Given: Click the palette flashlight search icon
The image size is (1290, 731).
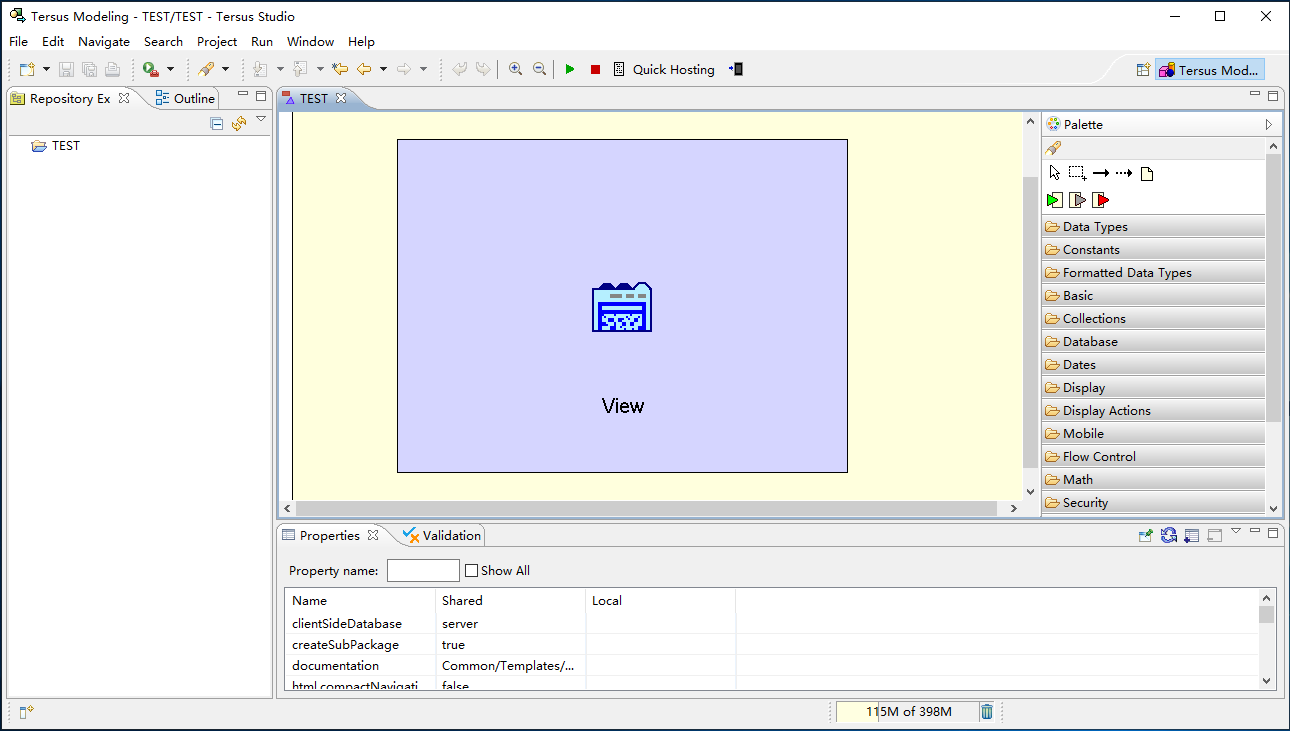Looking at the screenshot, I should (1053, 148).
